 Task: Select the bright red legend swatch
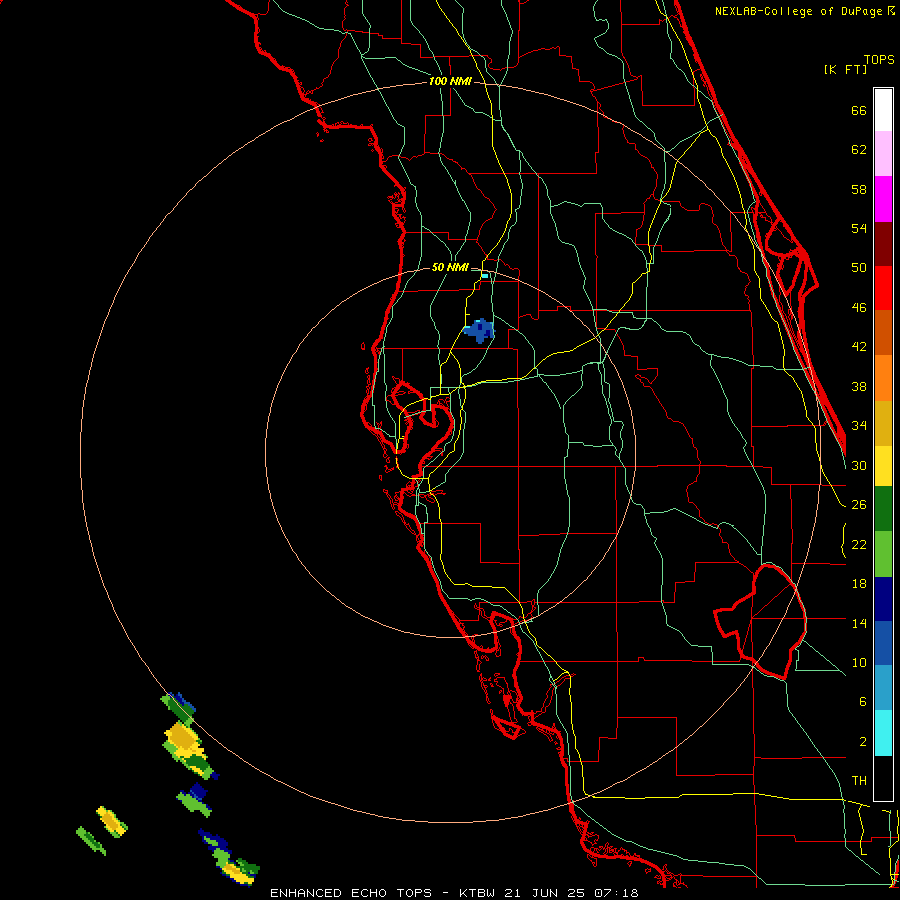[x=883, y=288]
